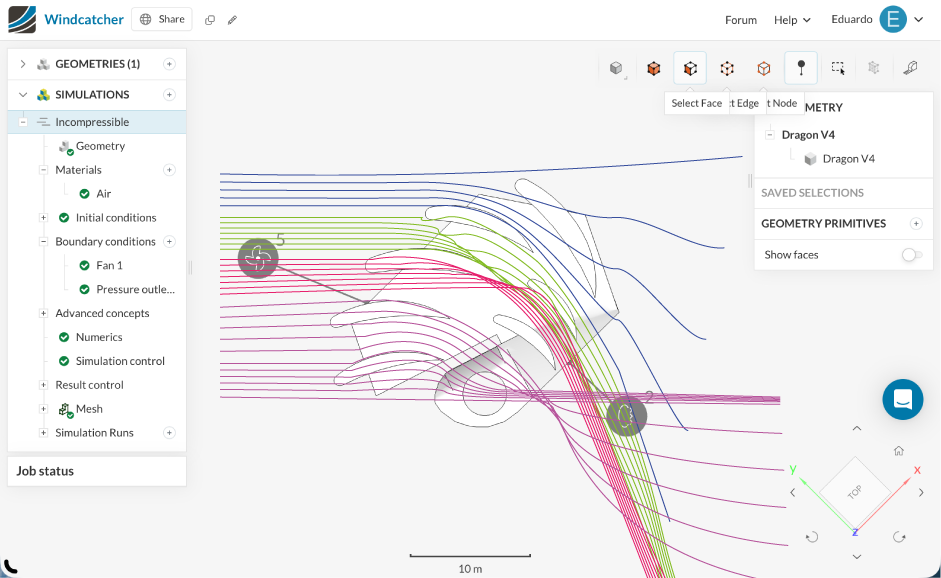Choose the box selection tool
The image size is (941, 578).
pyautogui.click(x=838, y=68)
